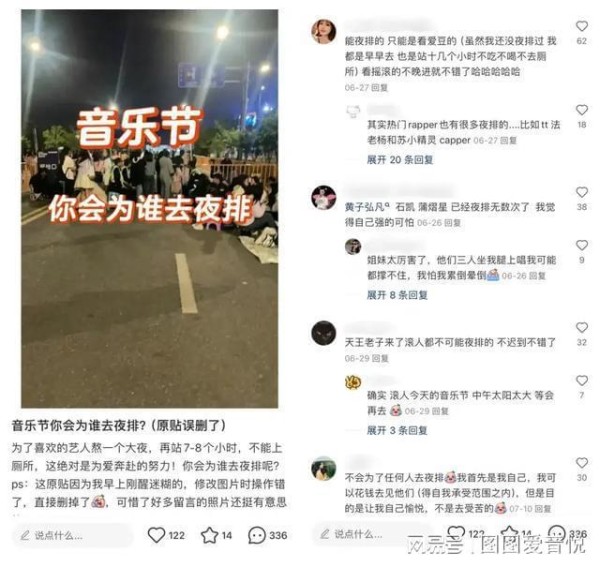Open comments via bubble icon showing 336
Image resolution: width=600 pixels, height=567 pixels.
click(x=257, y=535)
